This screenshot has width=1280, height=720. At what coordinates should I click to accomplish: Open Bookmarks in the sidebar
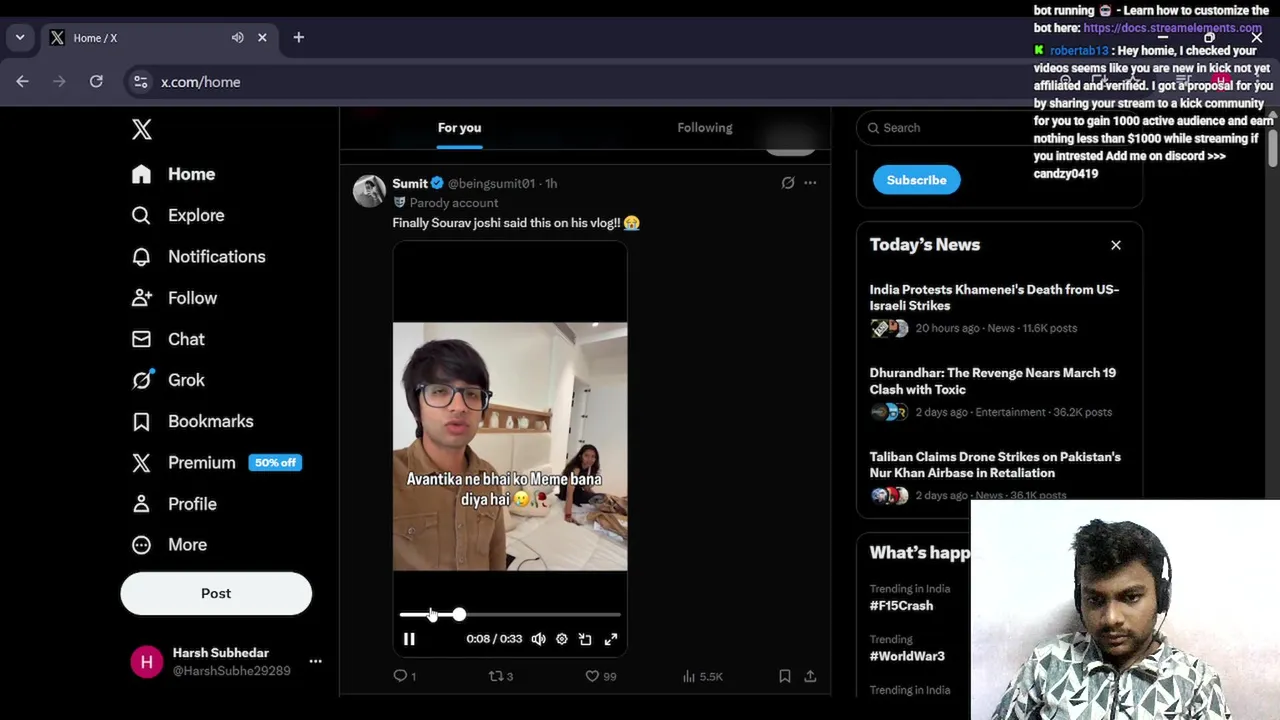click(192, 421)
